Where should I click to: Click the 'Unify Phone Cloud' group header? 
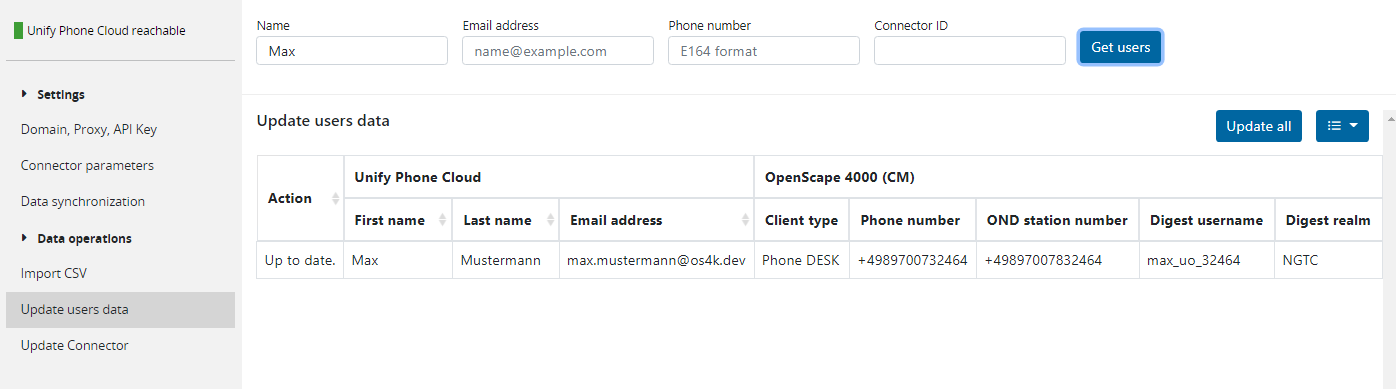point(549,177)
